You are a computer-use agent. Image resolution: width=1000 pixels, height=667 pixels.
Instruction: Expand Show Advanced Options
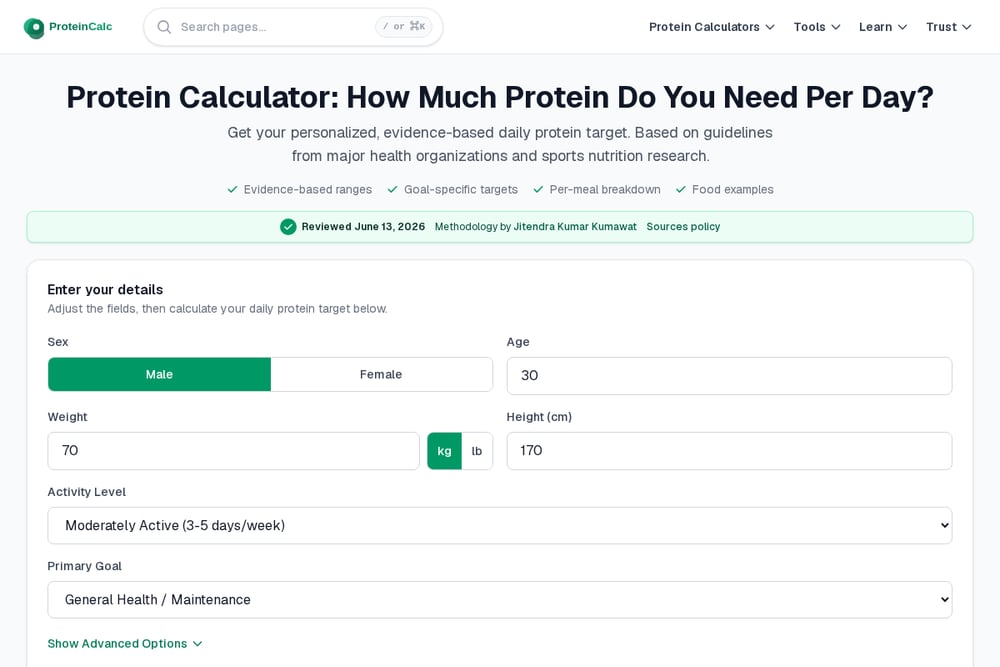pyautogui.click(x=125, y=643)
